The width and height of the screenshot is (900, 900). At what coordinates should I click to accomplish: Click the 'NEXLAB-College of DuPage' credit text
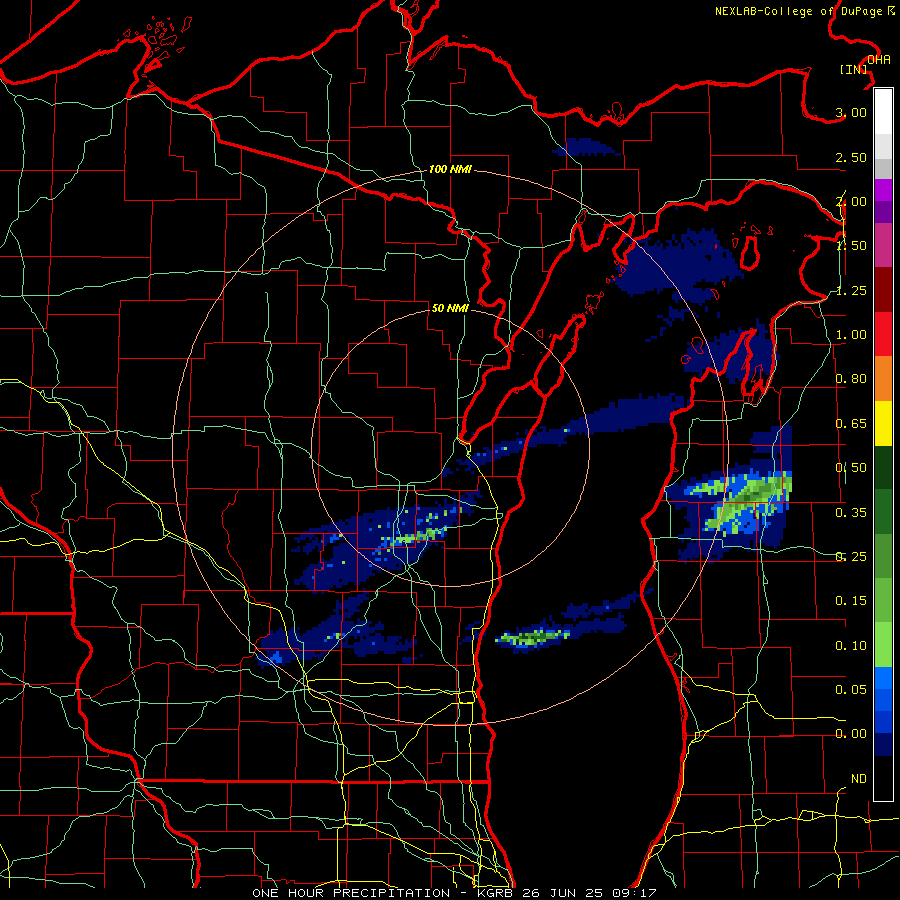click(x=800, y=11)
